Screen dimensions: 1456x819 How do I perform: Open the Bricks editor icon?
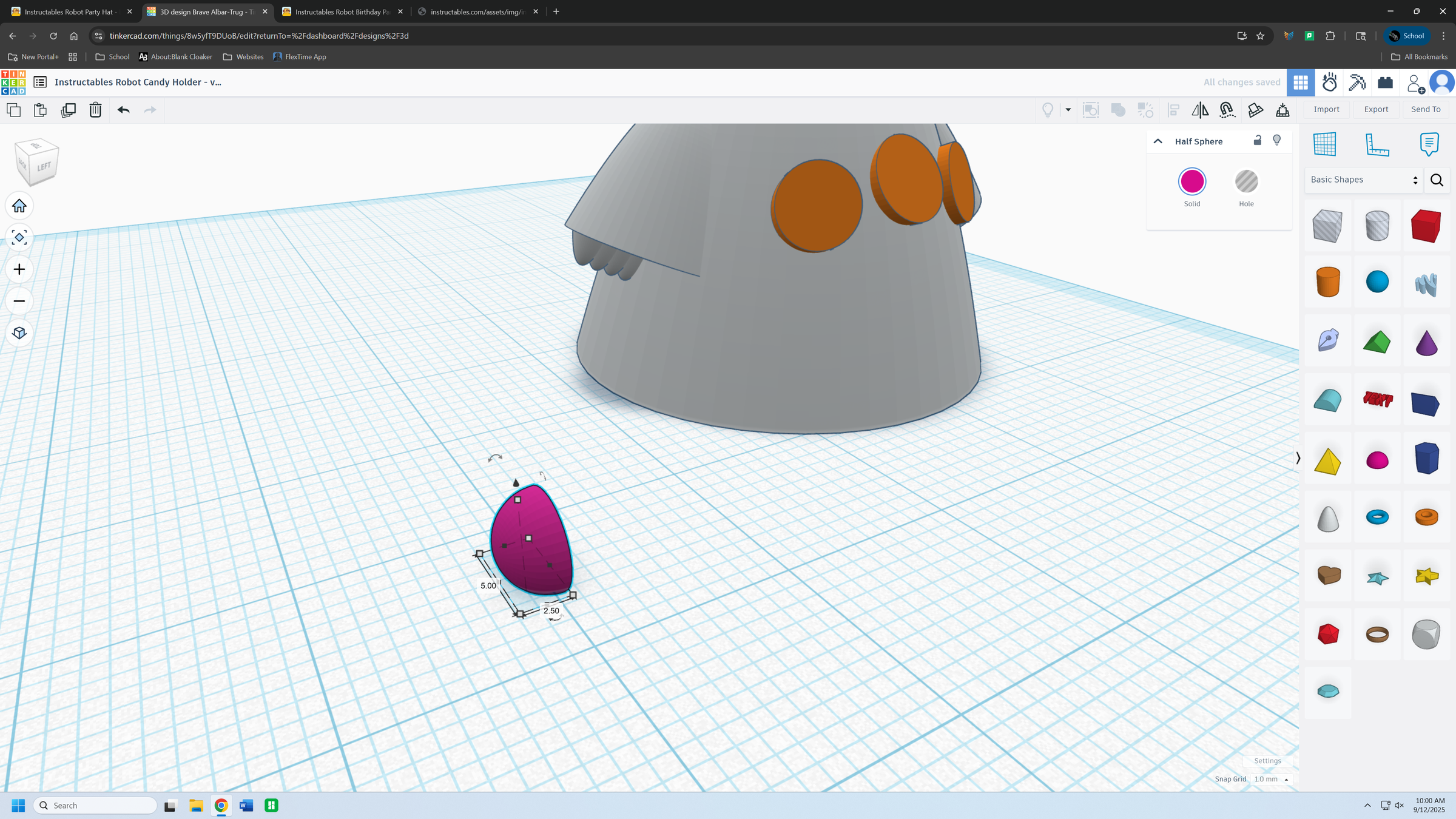coord(1386,83)
